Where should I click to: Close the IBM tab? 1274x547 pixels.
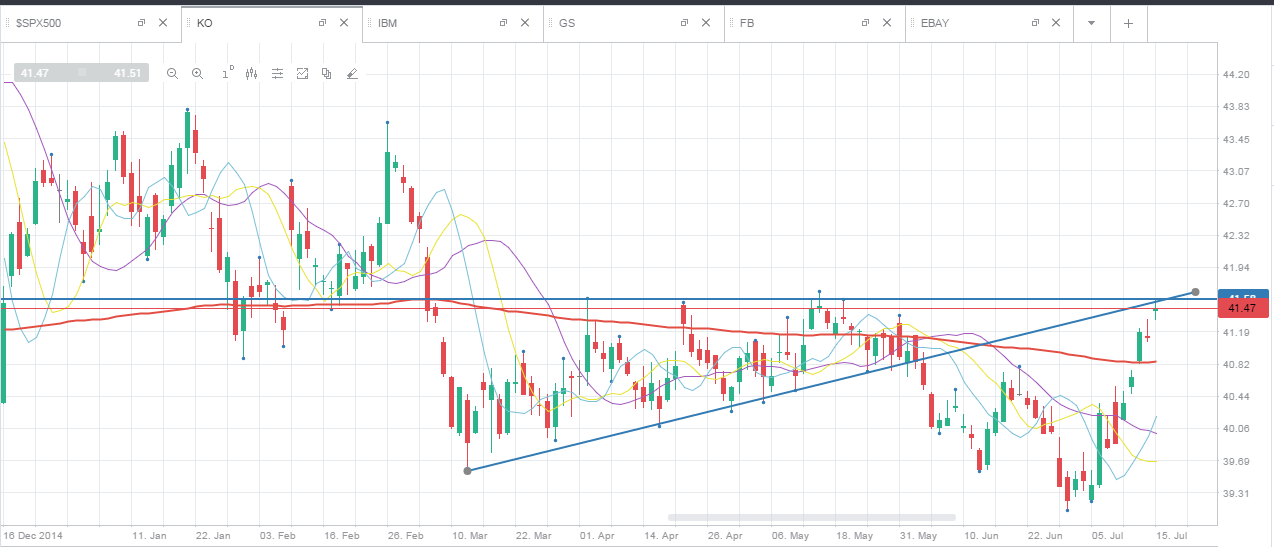click(x=526, y=23)
